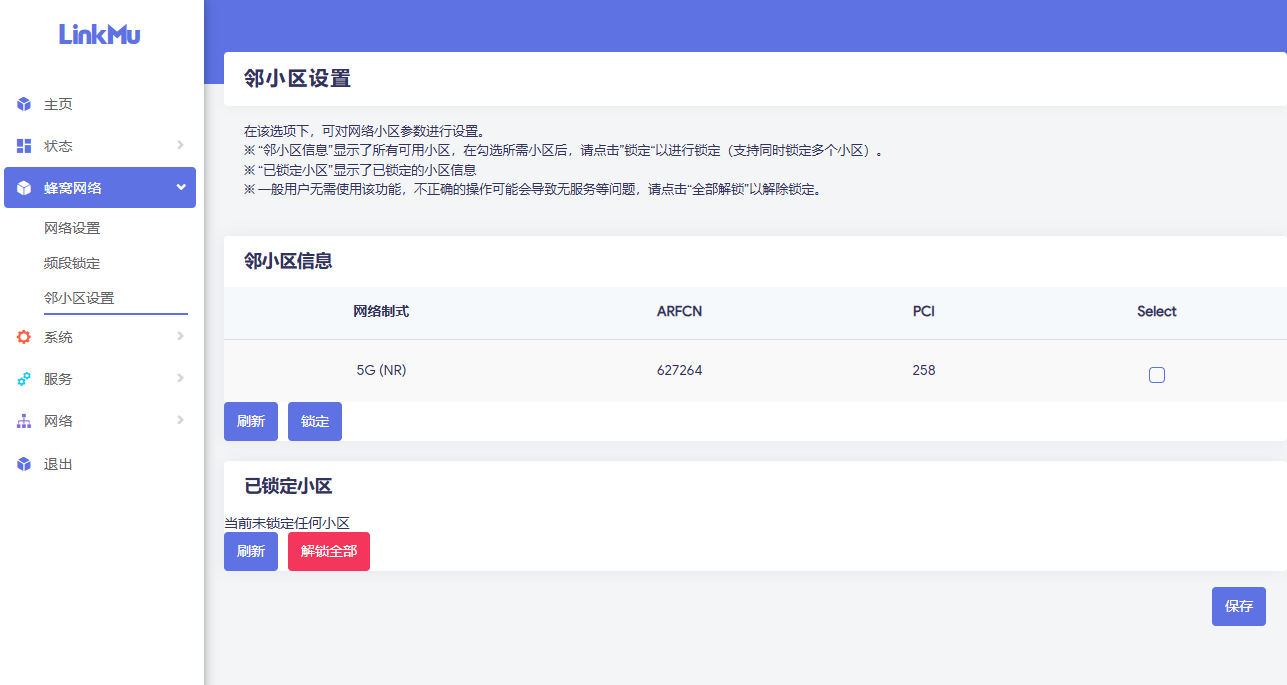Viewport: 1287px width, 685px height.
Task: Select the 邻小区设置 submenu item
Action: [79, 298]
